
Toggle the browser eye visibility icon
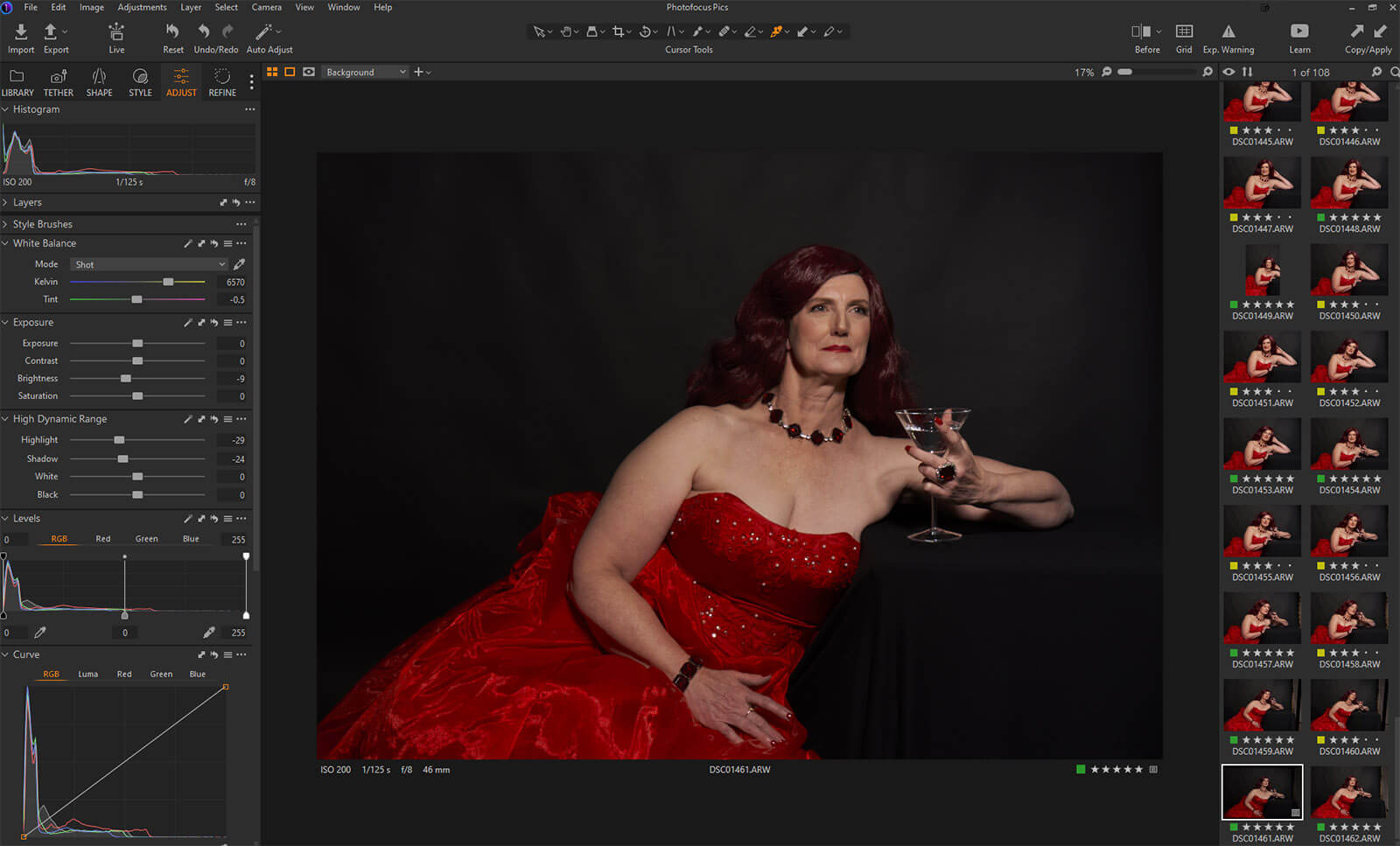click(1228, 72)
